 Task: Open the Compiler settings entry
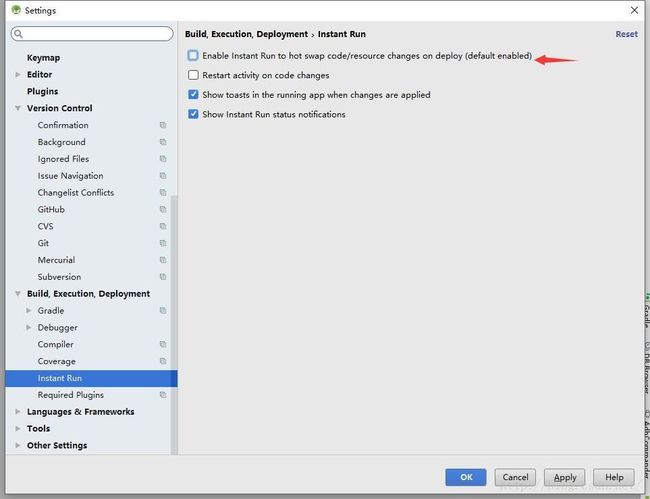pos(56,344)
